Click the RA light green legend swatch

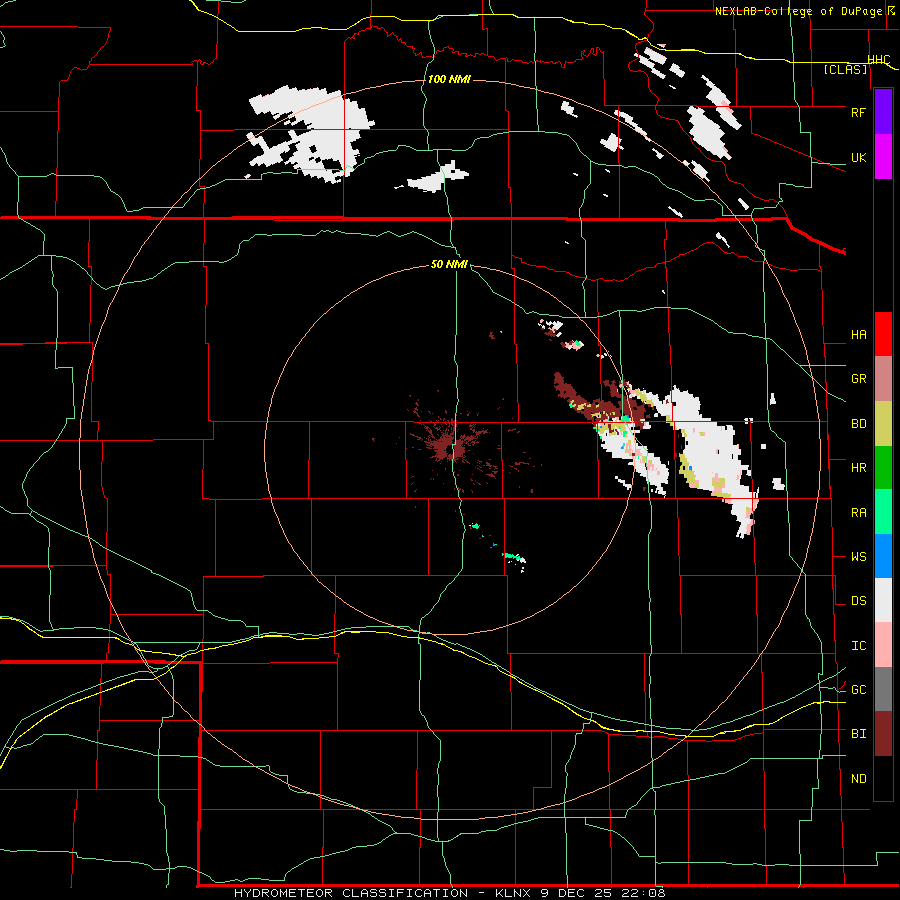click(883, 512)
